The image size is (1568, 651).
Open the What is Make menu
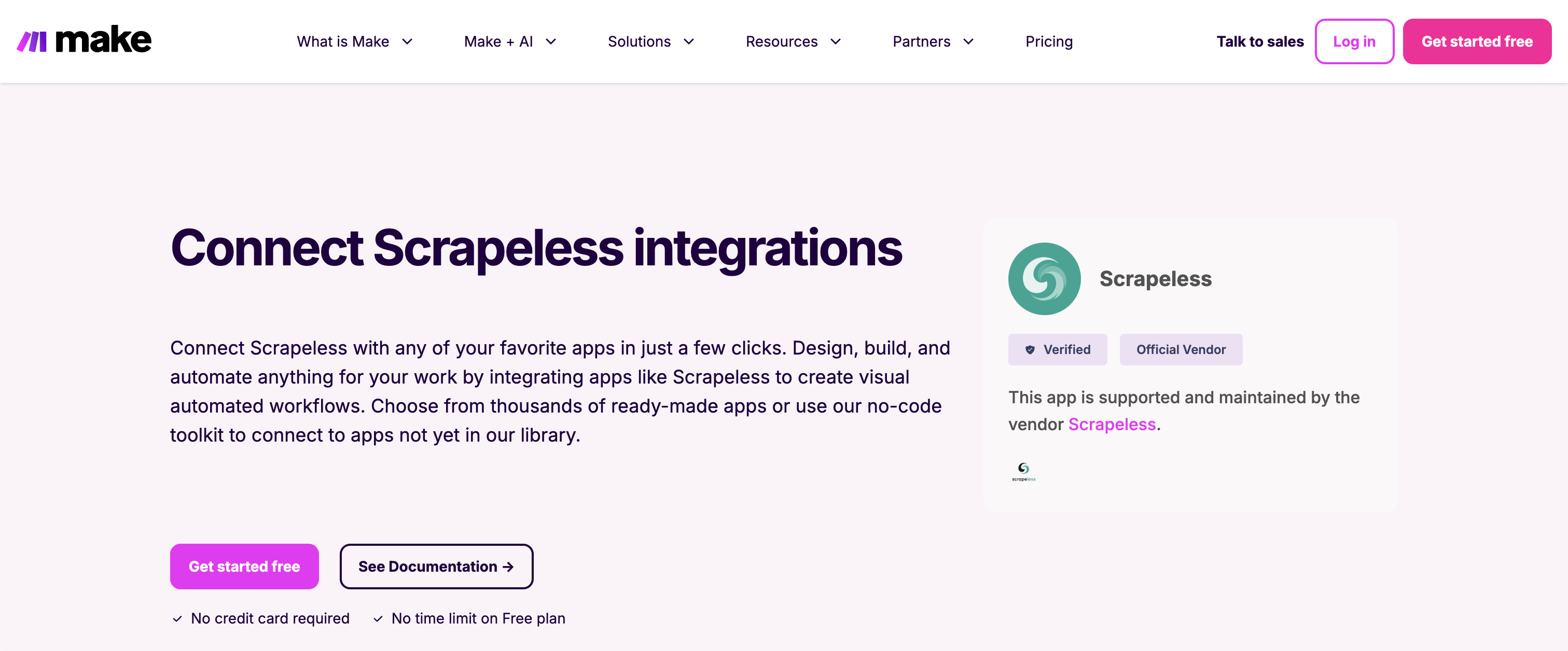(355, 41)
